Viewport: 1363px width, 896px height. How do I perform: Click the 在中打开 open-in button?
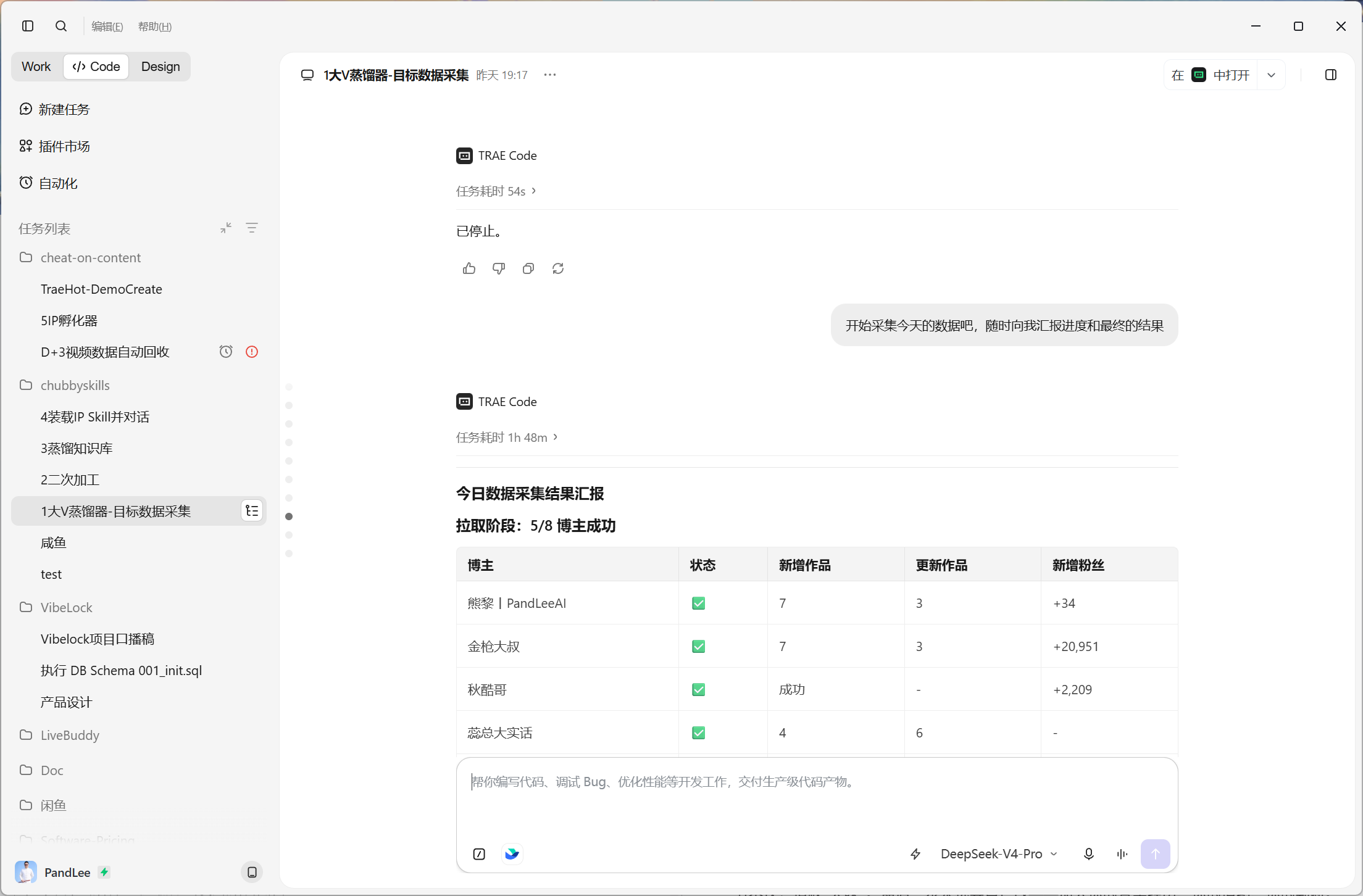click(1211, 75)
